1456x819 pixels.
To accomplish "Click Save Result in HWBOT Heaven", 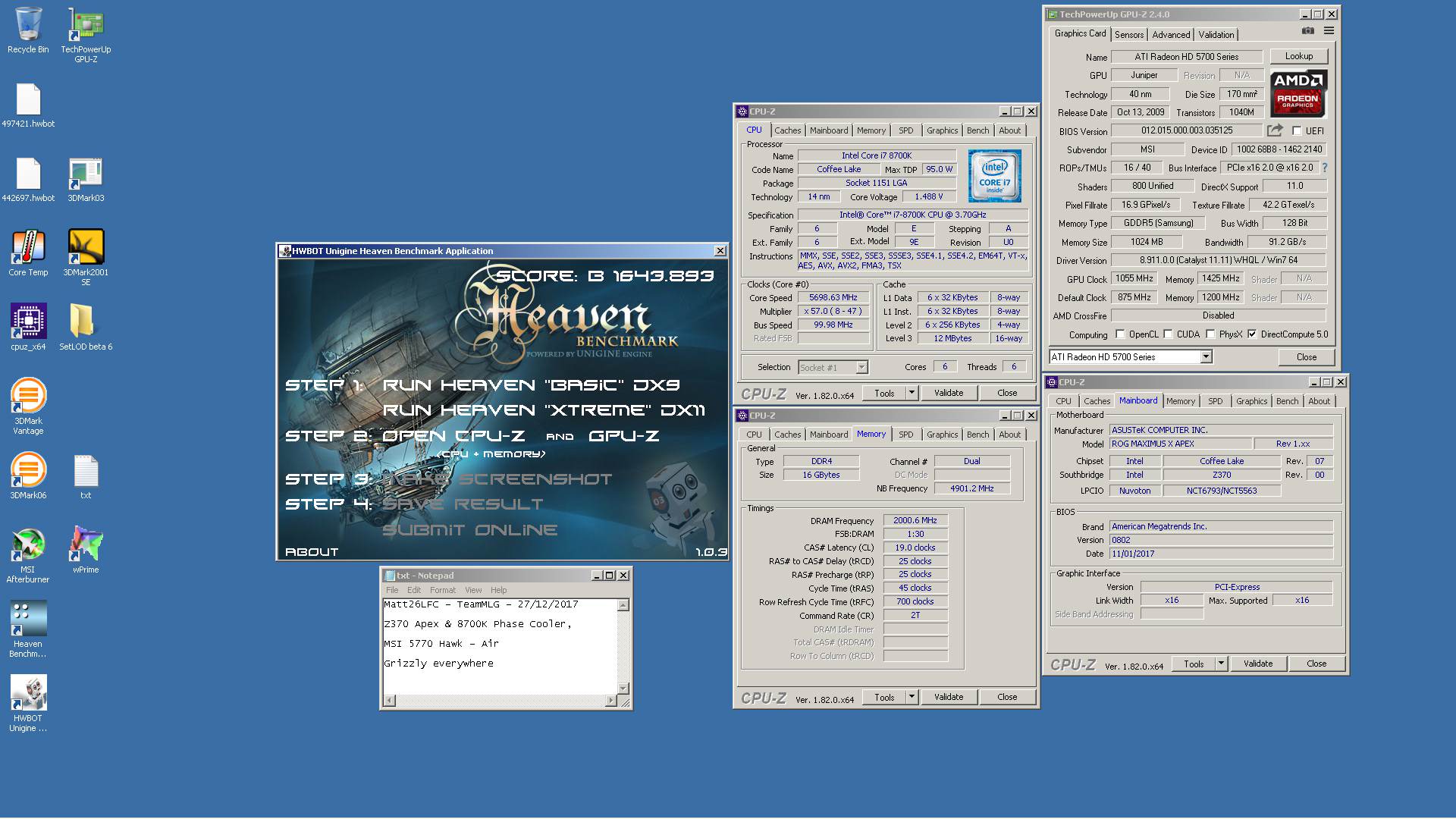I will click(463, 504).
